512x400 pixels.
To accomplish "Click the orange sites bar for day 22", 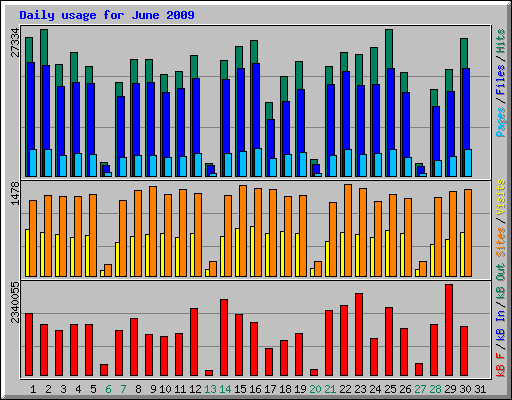I will tap(348, 230).
